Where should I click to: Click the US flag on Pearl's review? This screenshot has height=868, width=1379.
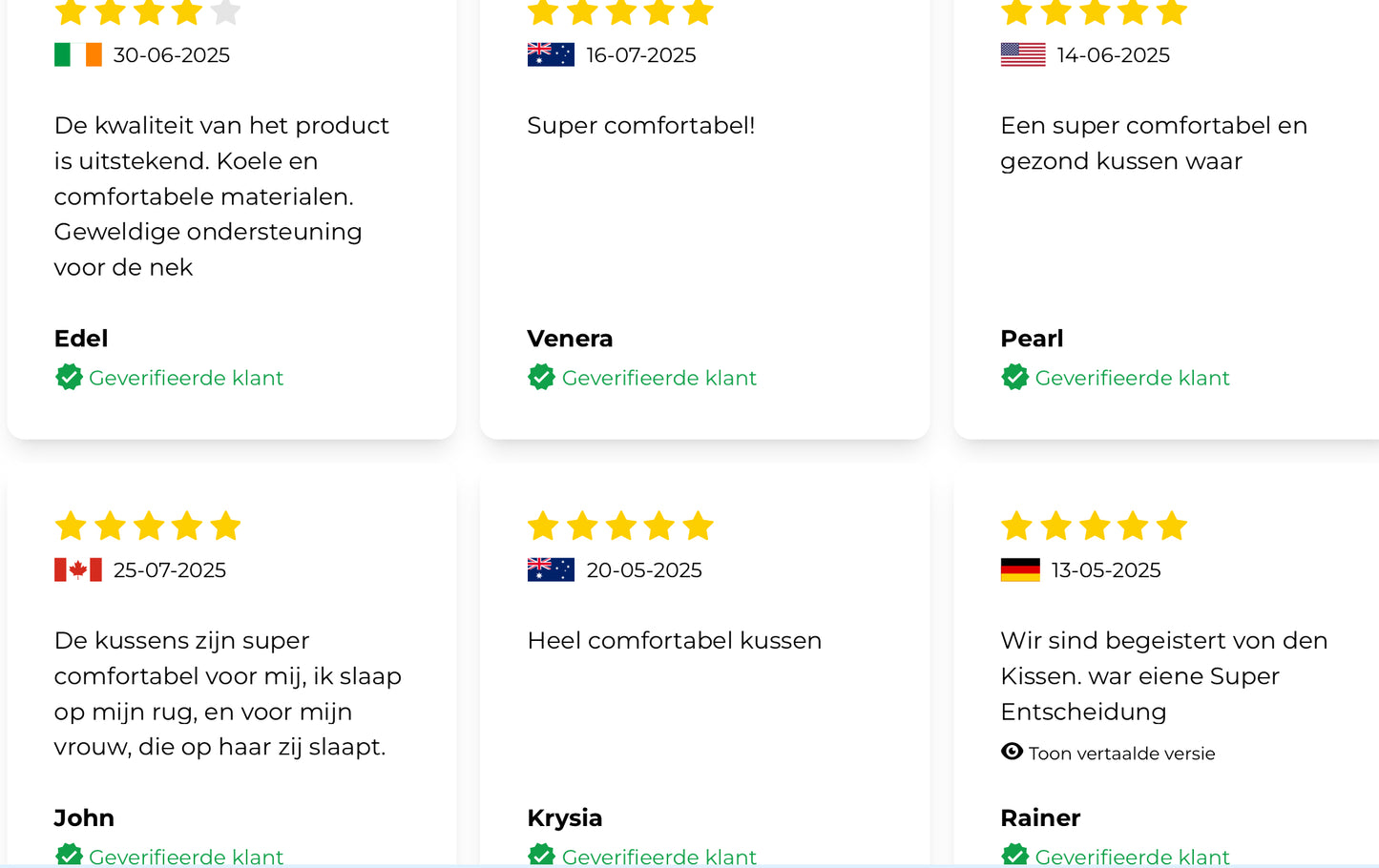1023,55
